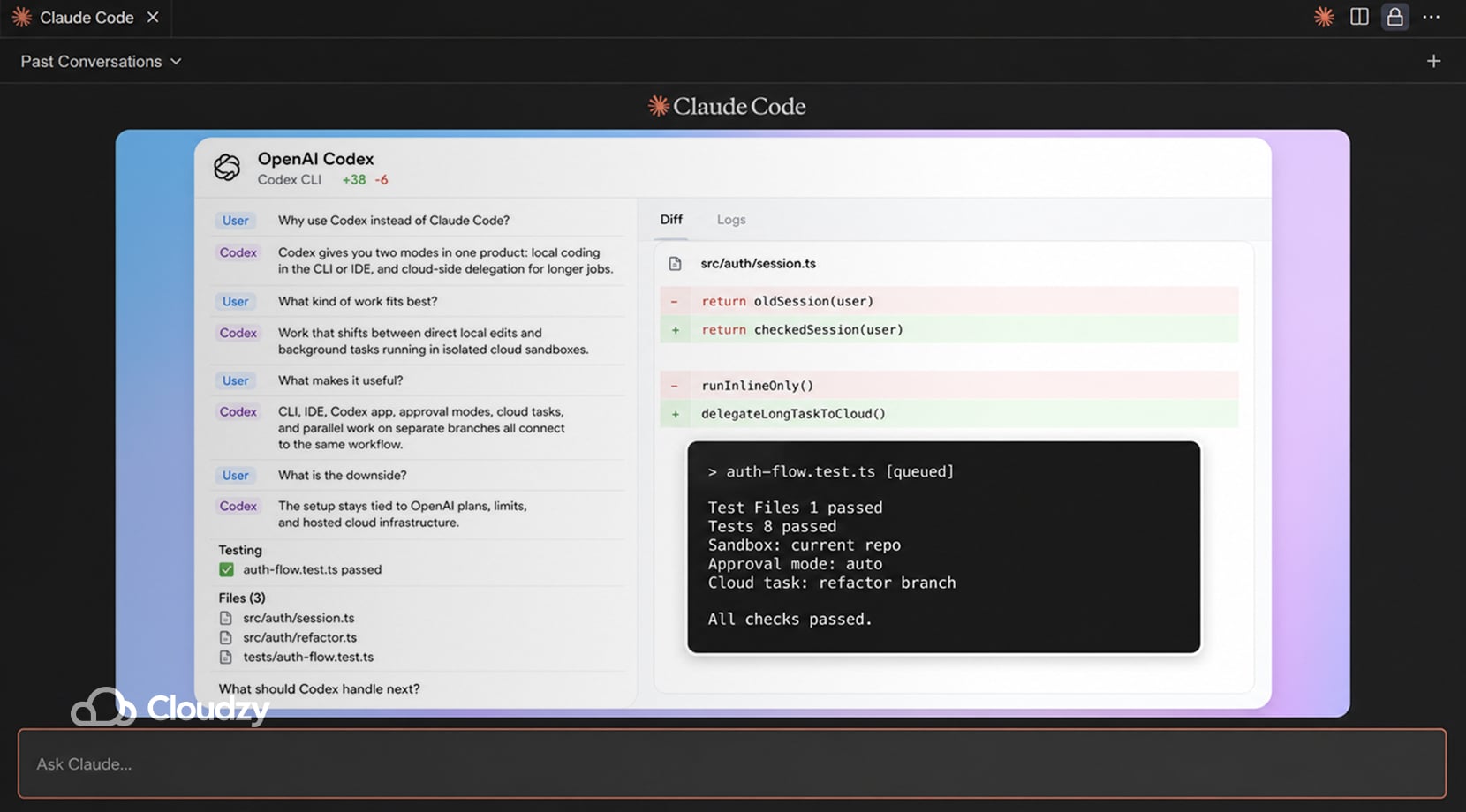The image size is (1466, 812).
Task: Click the OpenAI Codex logo icon
Action: [228, 167]
